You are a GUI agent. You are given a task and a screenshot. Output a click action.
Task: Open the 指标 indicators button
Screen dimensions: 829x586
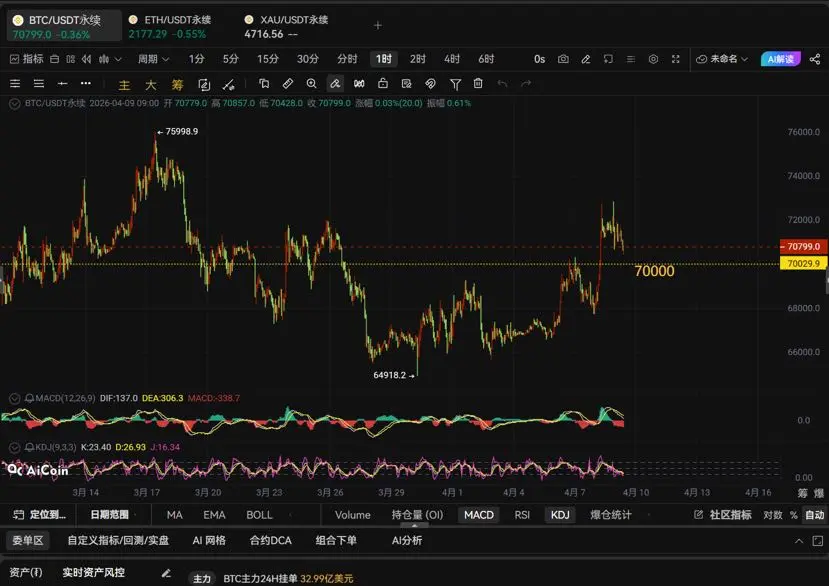(26, 59)
